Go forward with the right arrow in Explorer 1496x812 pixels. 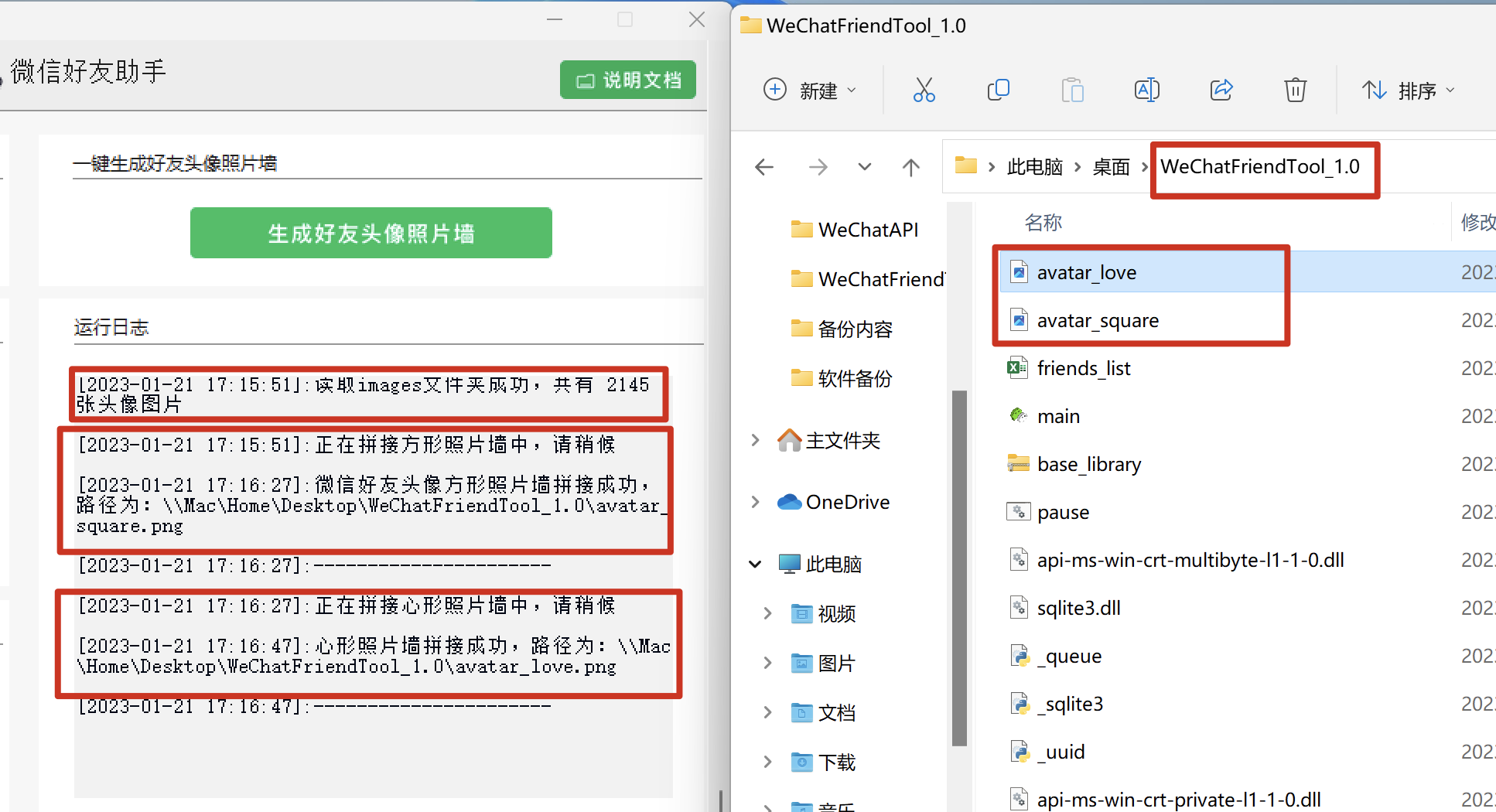(x=818, y=166)
